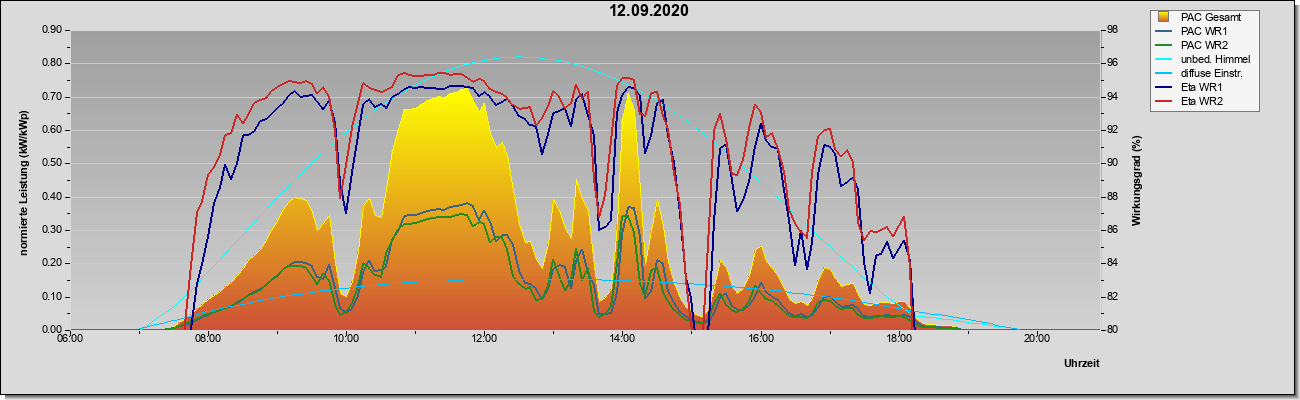Image resolution: width=1300 pixels, height=400 pixels.
Task: Click the chart title 12.09.2020
Action: click(x=650, y=11)
